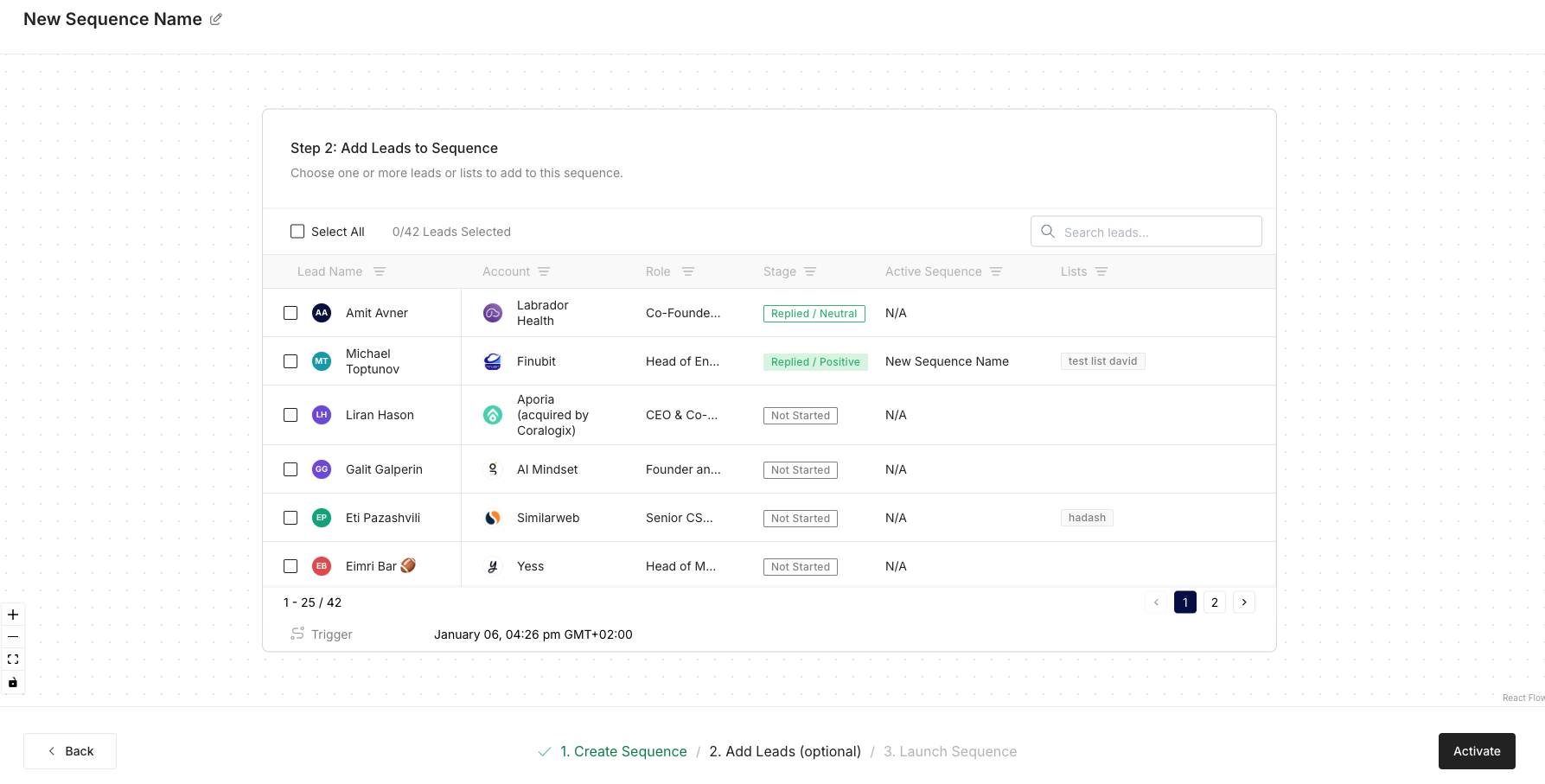Click the Founder an... role cell
This screenshot has width=1545, height=784.
683,469
